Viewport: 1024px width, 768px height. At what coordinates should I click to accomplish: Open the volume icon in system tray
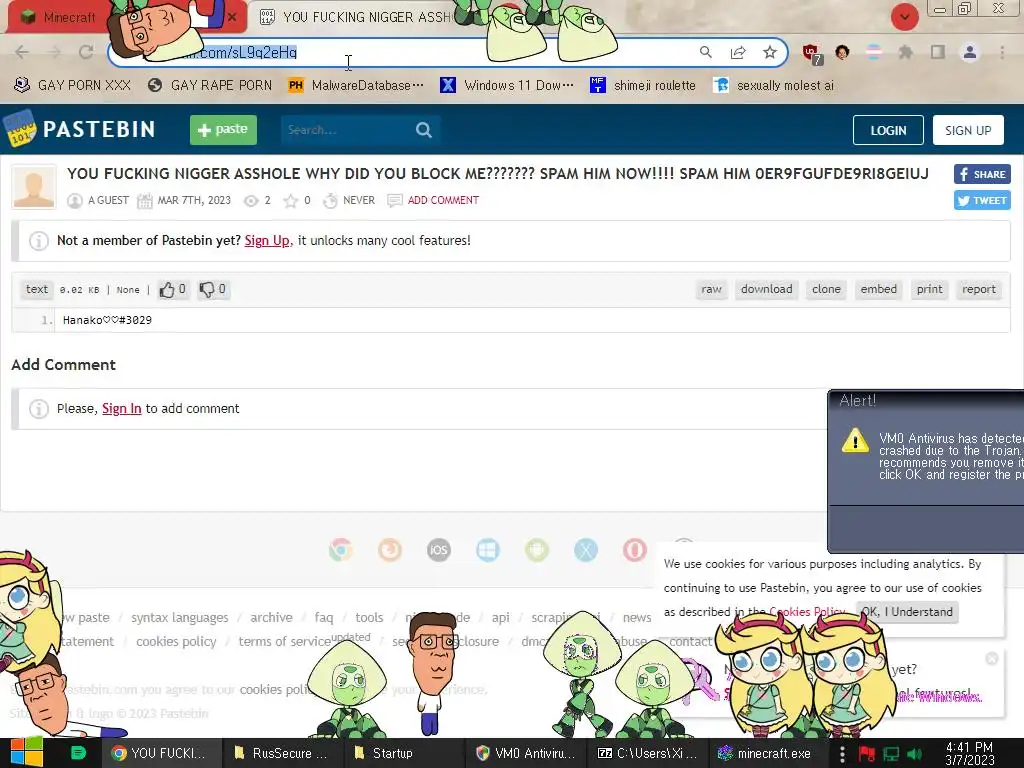tap(914, 754)
